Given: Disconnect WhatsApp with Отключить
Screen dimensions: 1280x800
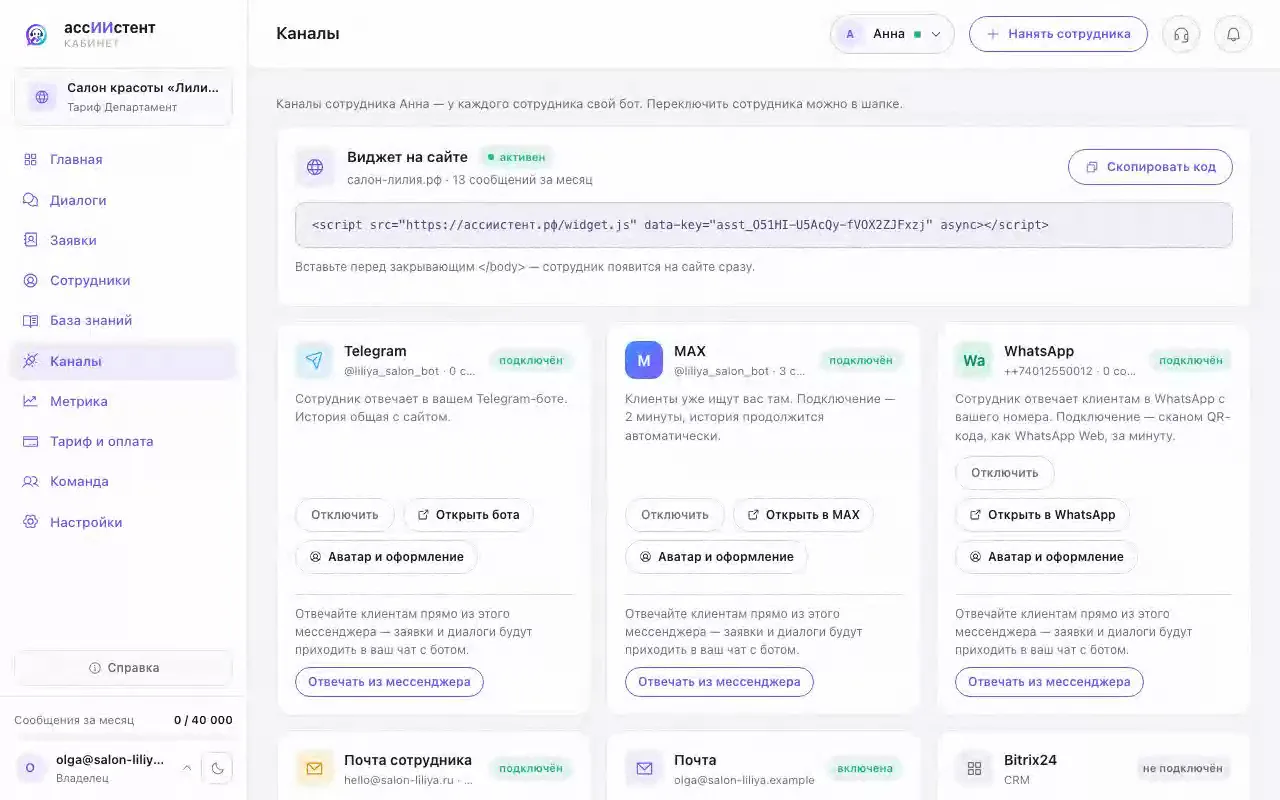Looking at the screenshot, I should (1005, 473).
